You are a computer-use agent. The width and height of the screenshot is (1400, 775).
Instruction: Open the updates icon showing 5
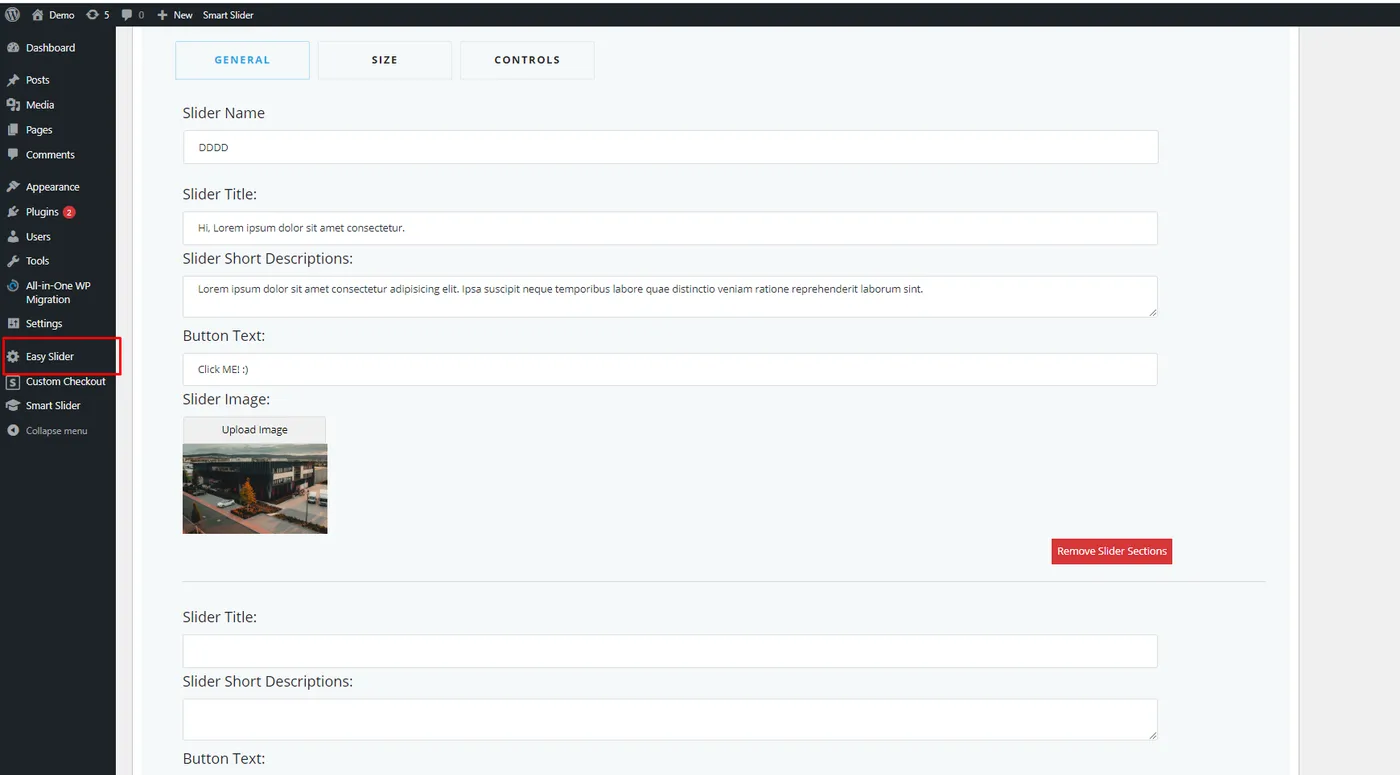(x=93, y=15)
